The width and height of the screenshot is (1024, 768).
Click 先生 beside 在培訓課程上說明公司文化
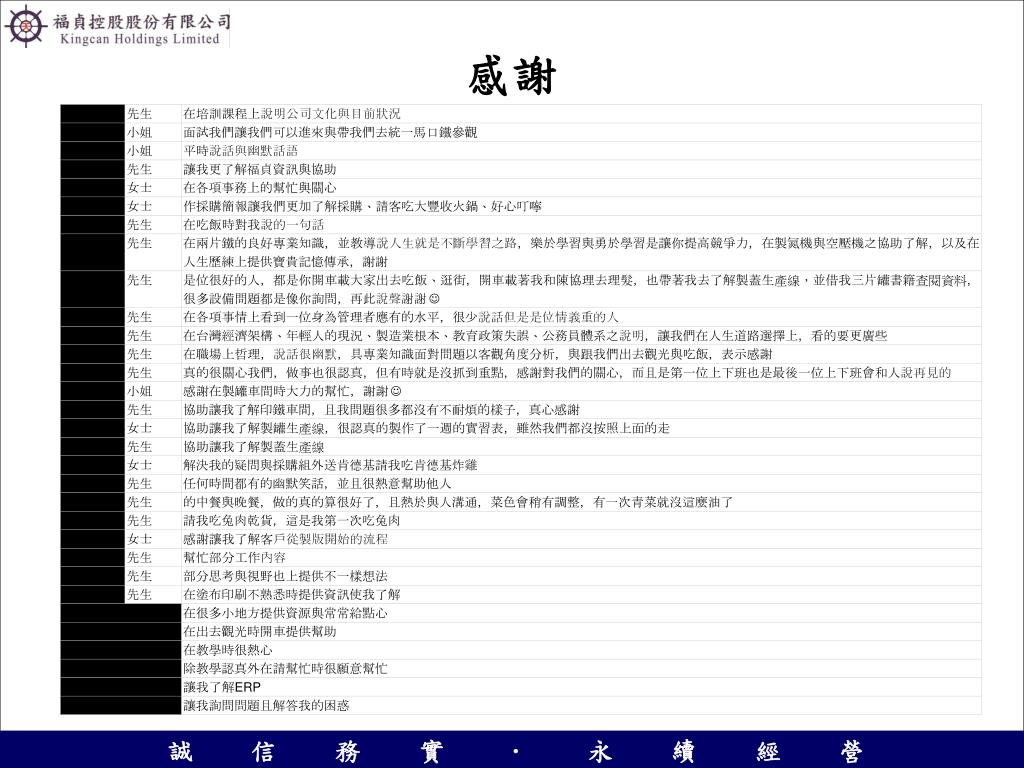tap(139, 114)
